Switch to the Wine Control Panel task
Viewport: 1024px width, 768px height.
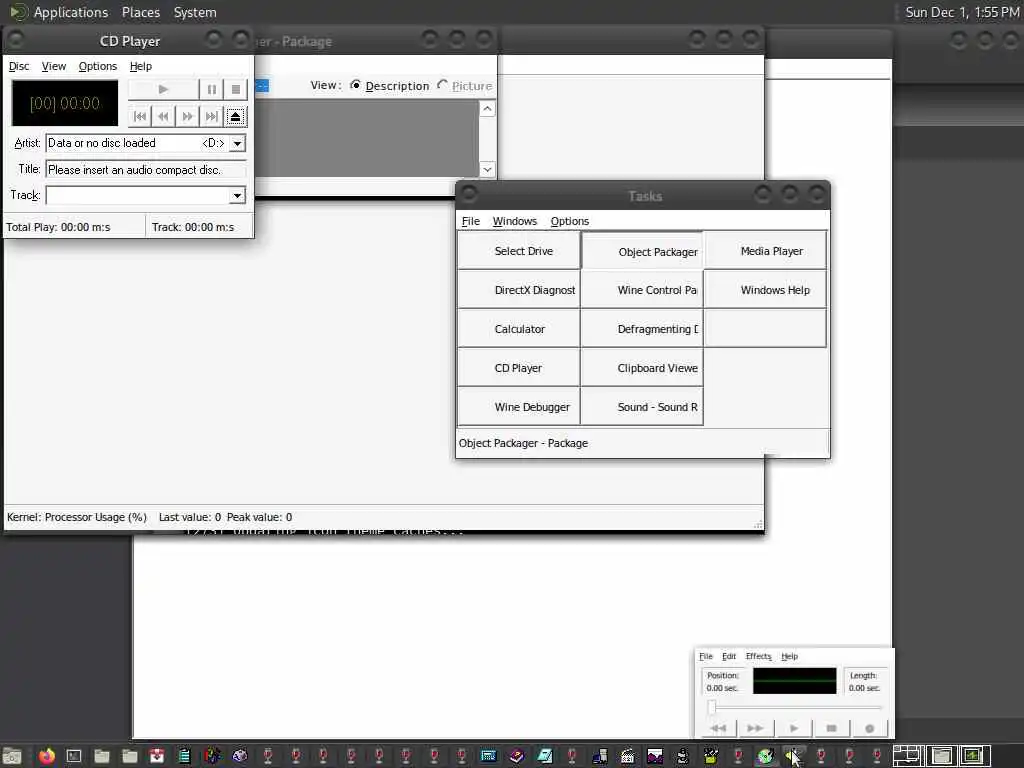[x=642, y=290]
